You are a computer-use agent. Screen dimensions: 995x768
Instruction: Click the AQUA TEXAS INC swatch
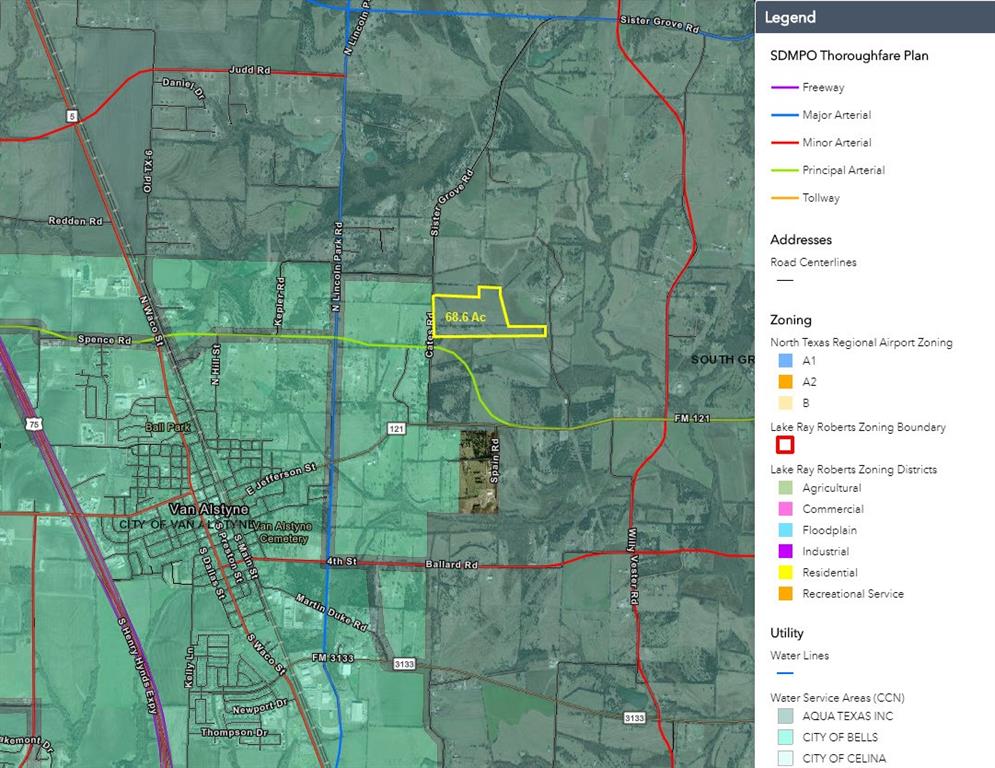click(785, 716)
